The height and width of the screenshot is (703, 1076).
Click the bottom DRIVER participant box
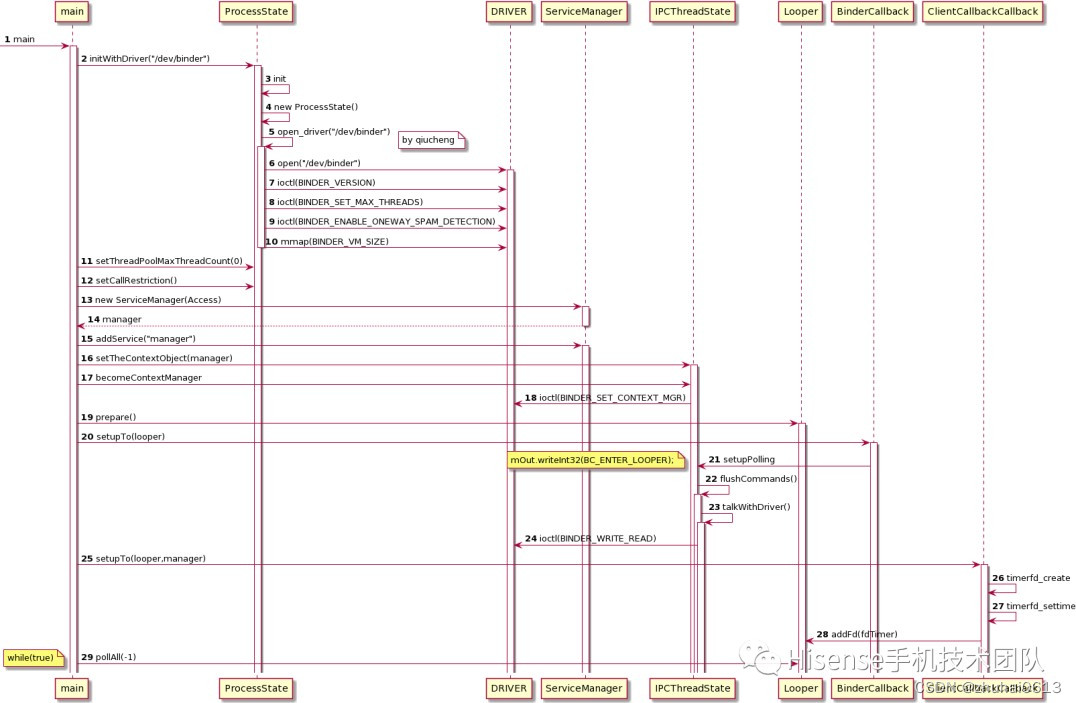509,689
